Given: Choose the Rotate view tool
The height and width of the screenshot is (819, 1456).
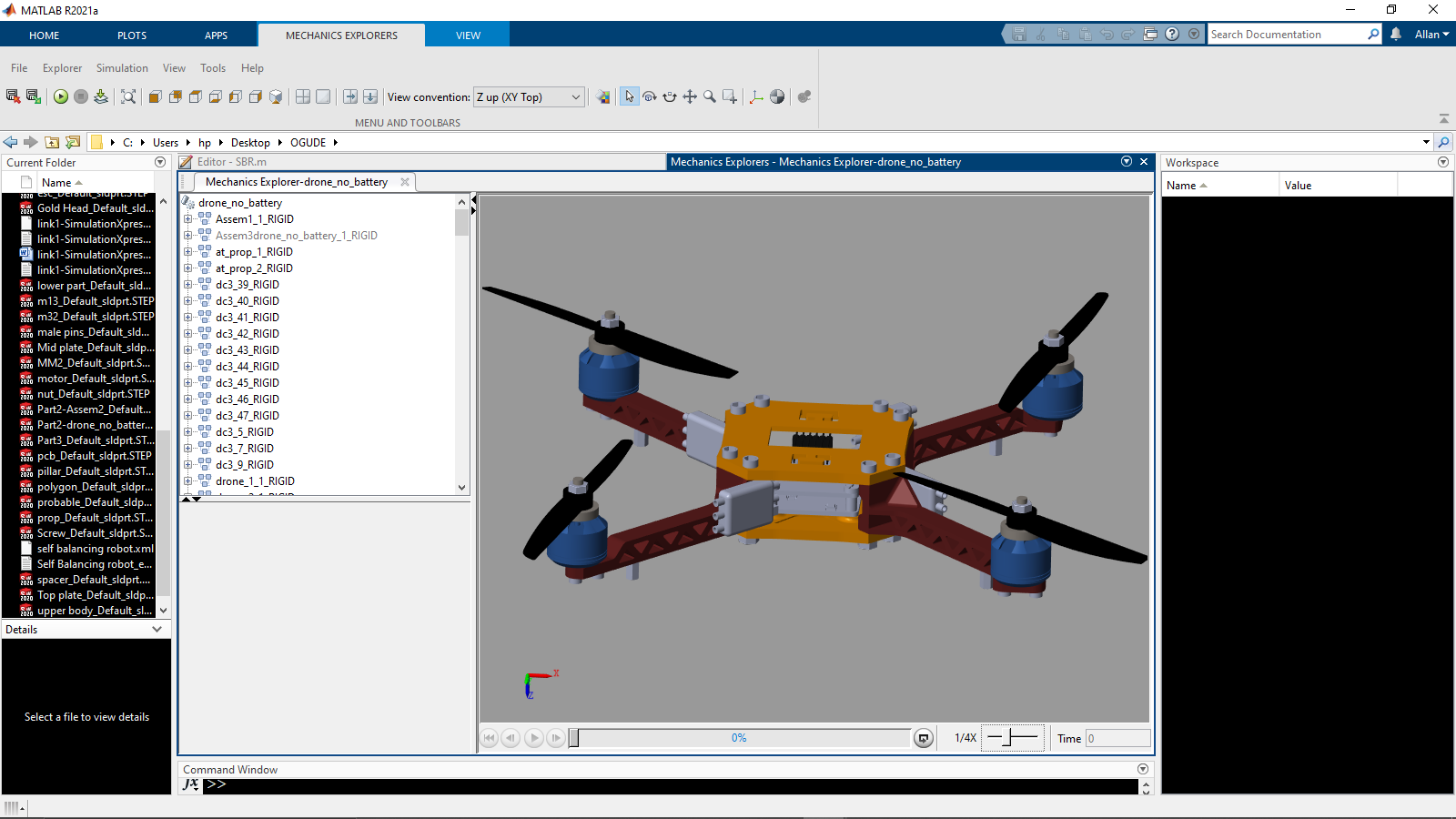Looking at the screenshot, I should (650, 96).
